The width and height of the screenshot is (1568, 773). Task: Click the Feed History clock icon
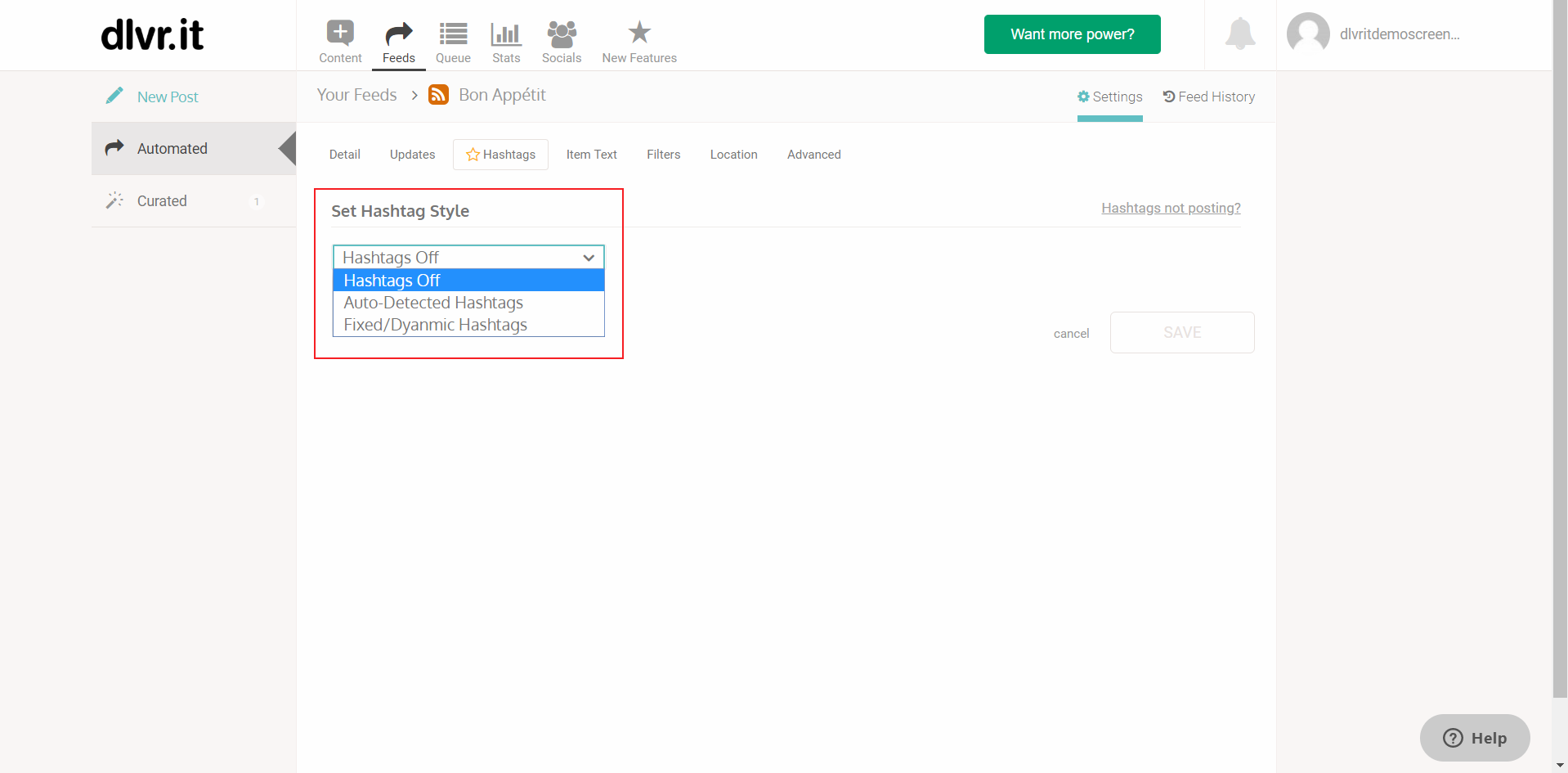click(x=1169, y=97)
